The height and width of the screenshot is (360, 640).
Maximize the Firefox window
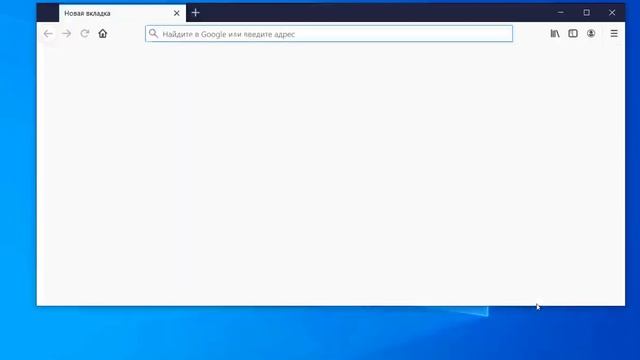587,13
